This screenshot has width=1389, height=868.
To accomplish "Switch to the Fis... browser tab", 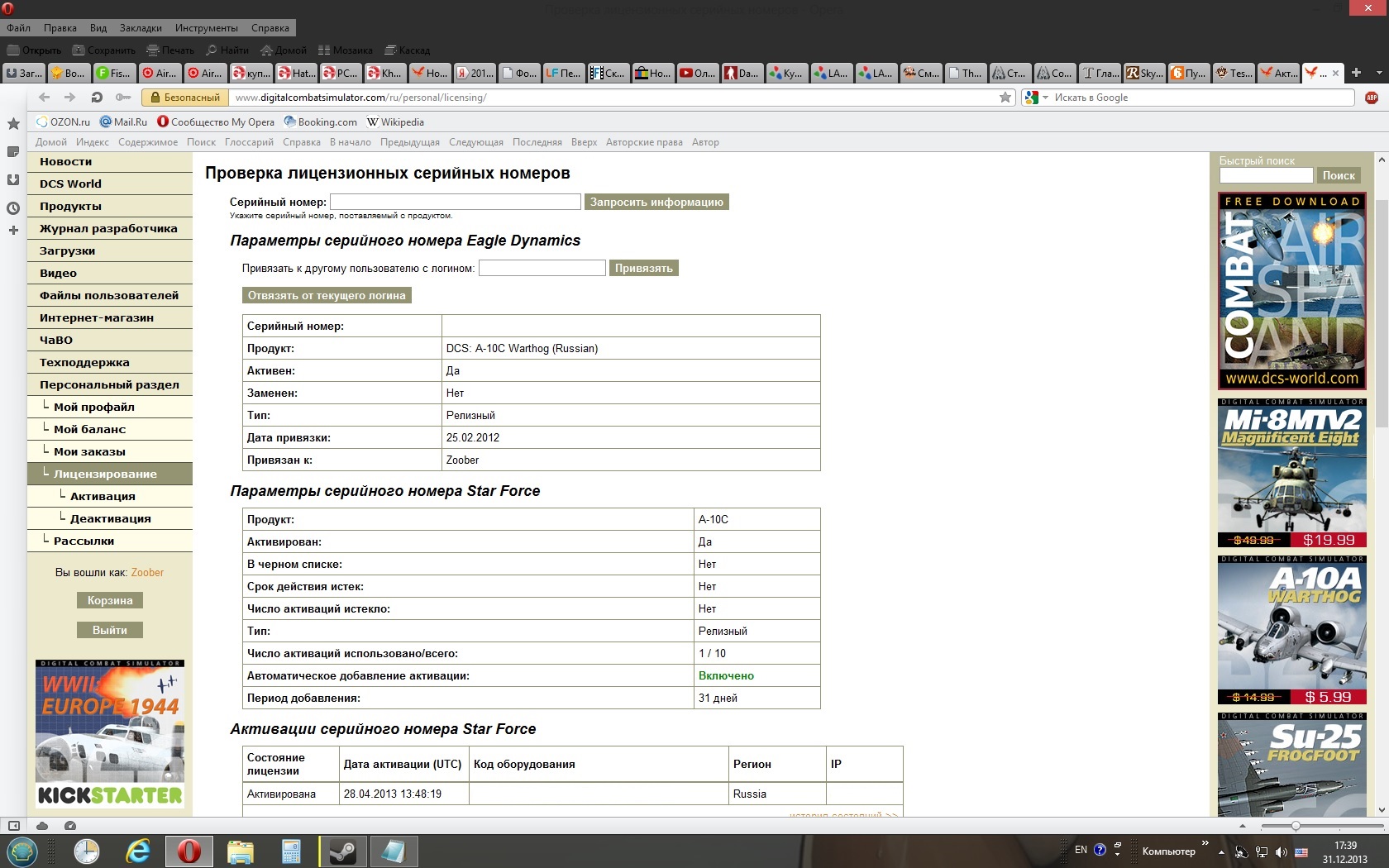I will point(114,73).
